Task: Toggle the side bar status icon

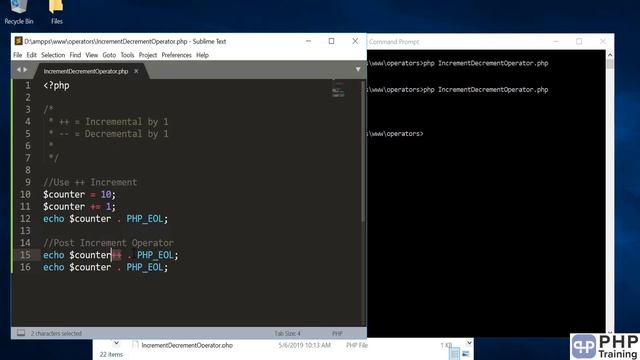Action: pyautogui.click(x=21, y=333)
